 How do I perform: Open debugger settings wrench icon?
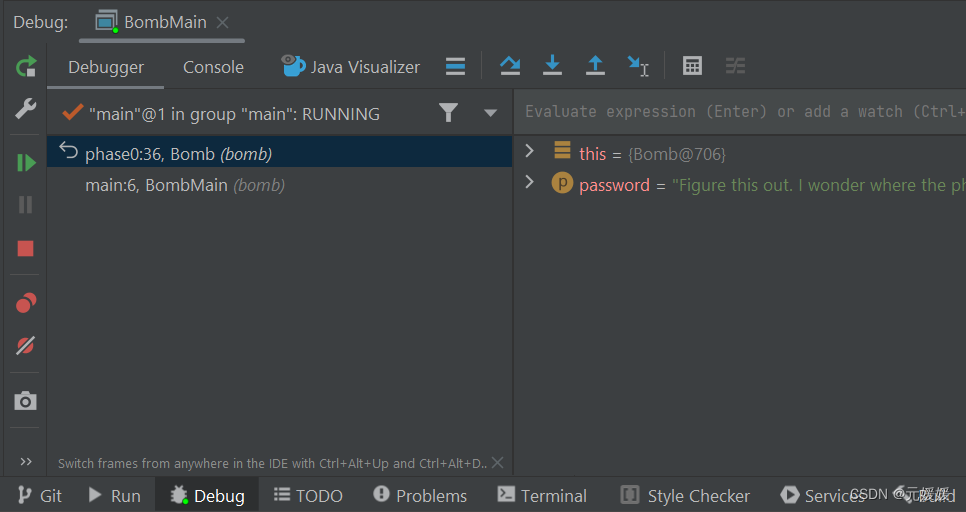tap(25, 109)
